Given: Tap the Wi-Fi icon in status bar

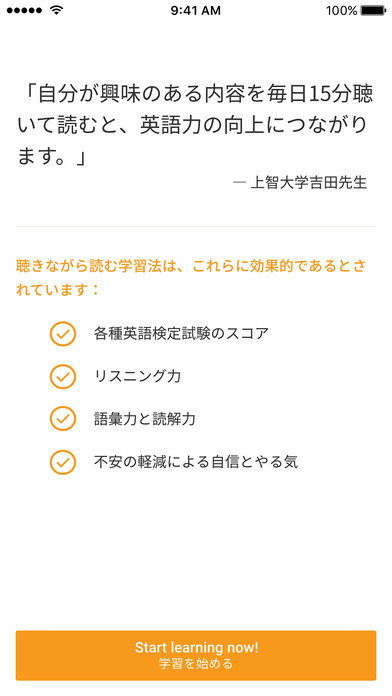Looking at the screenshot, I should 56,10.
